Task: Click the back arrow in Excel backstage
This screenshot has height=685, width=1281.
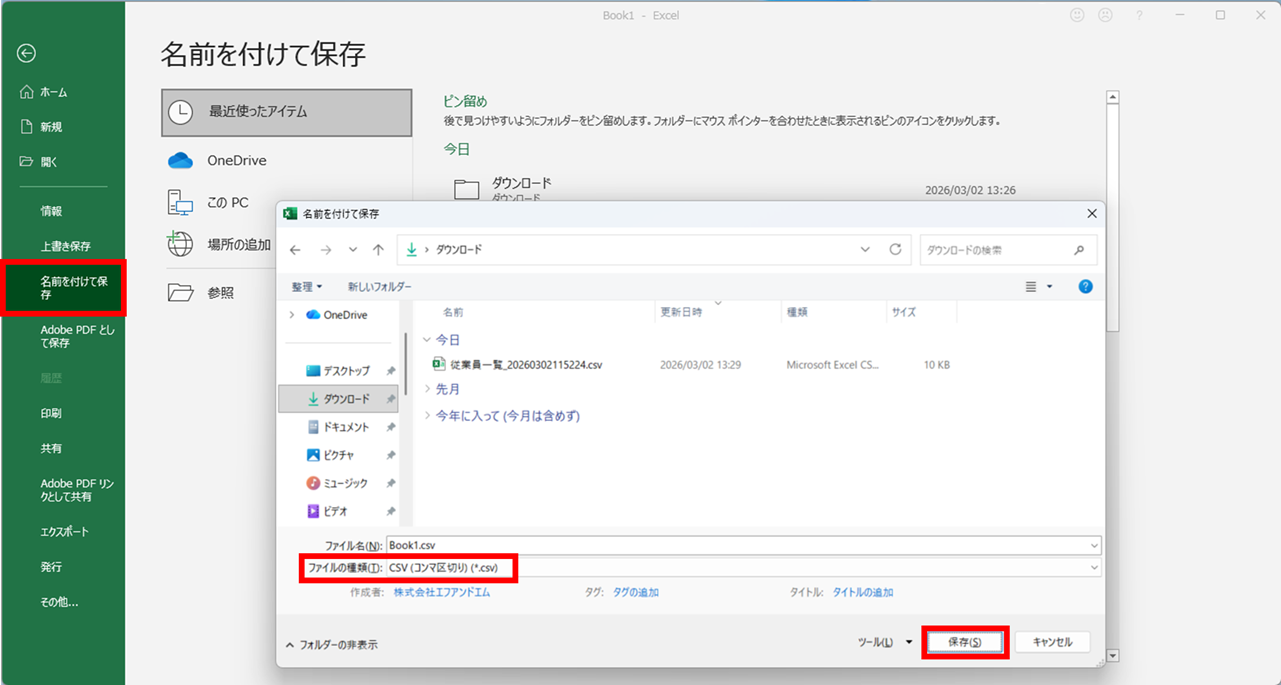Action: coord(27,54)
